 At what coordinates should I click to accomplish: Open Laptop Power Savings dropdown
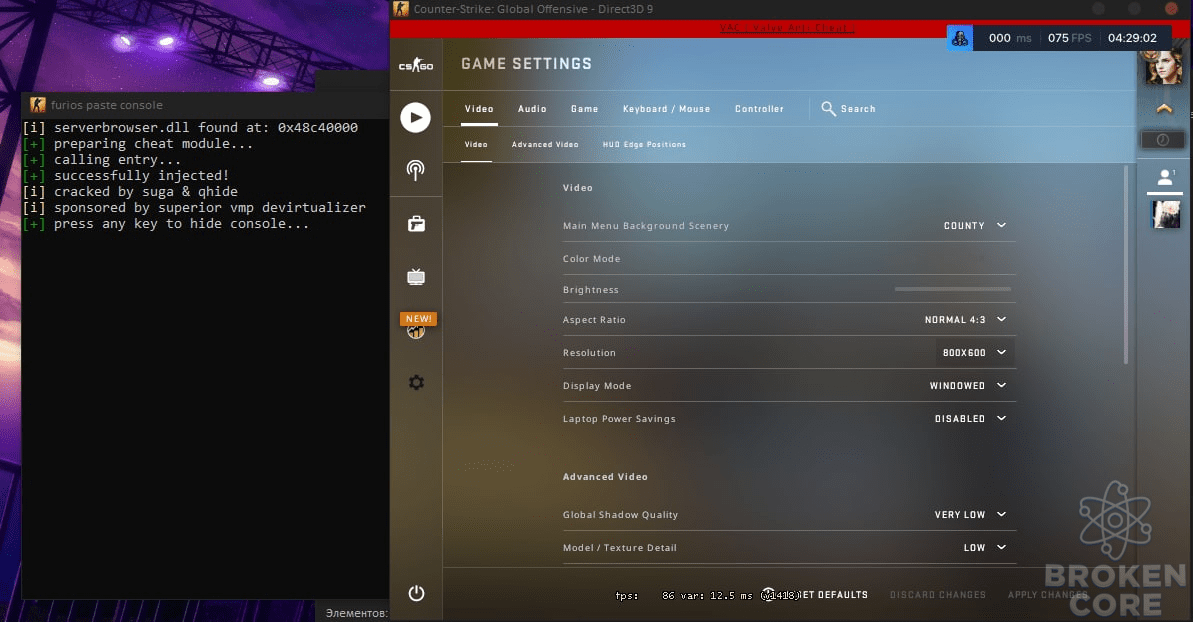[x=971, y=419]
